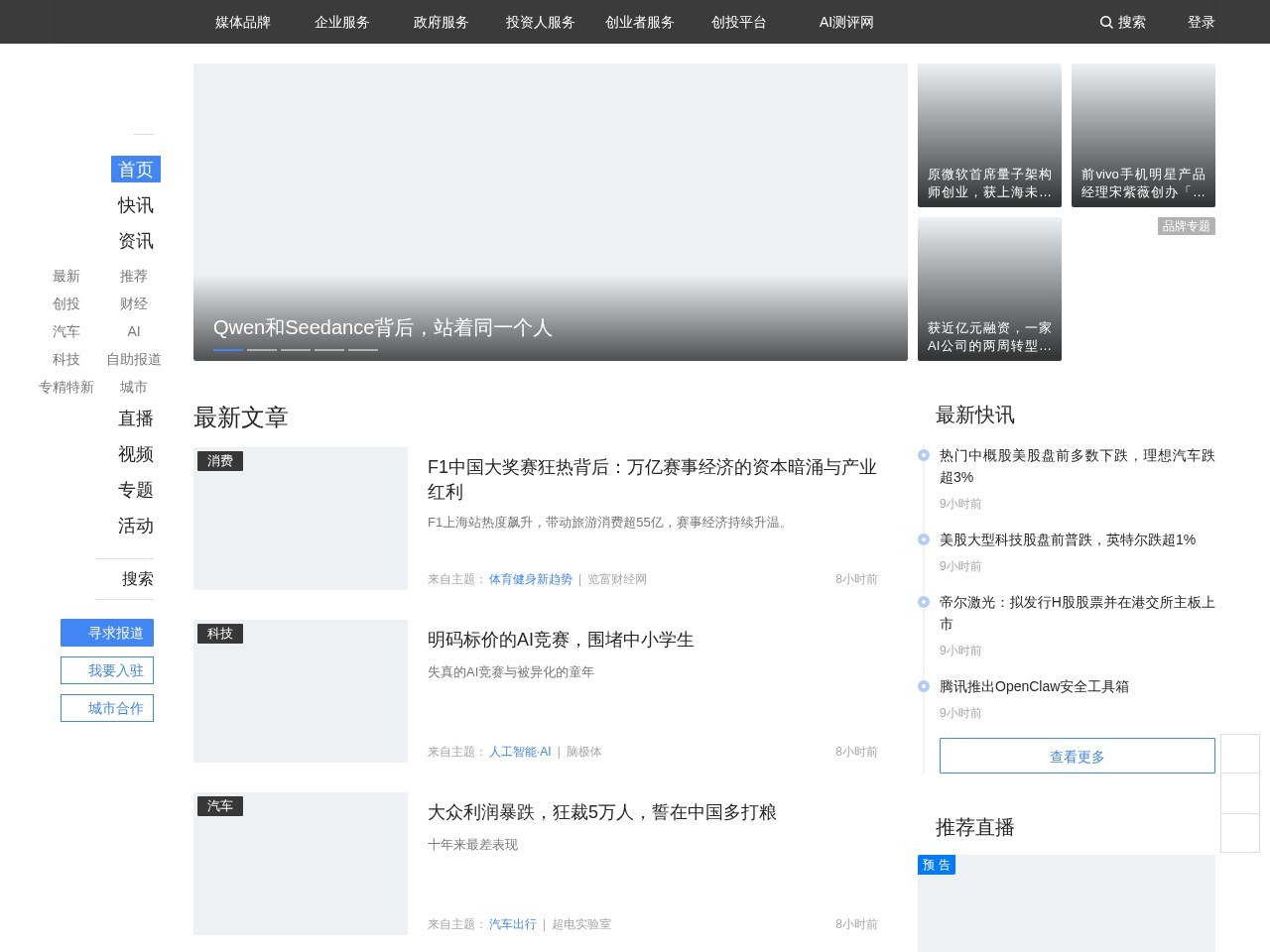Click the search magnifier icon in header
This screenshot has width=1270, height=952.
[x=1106, y=22]
